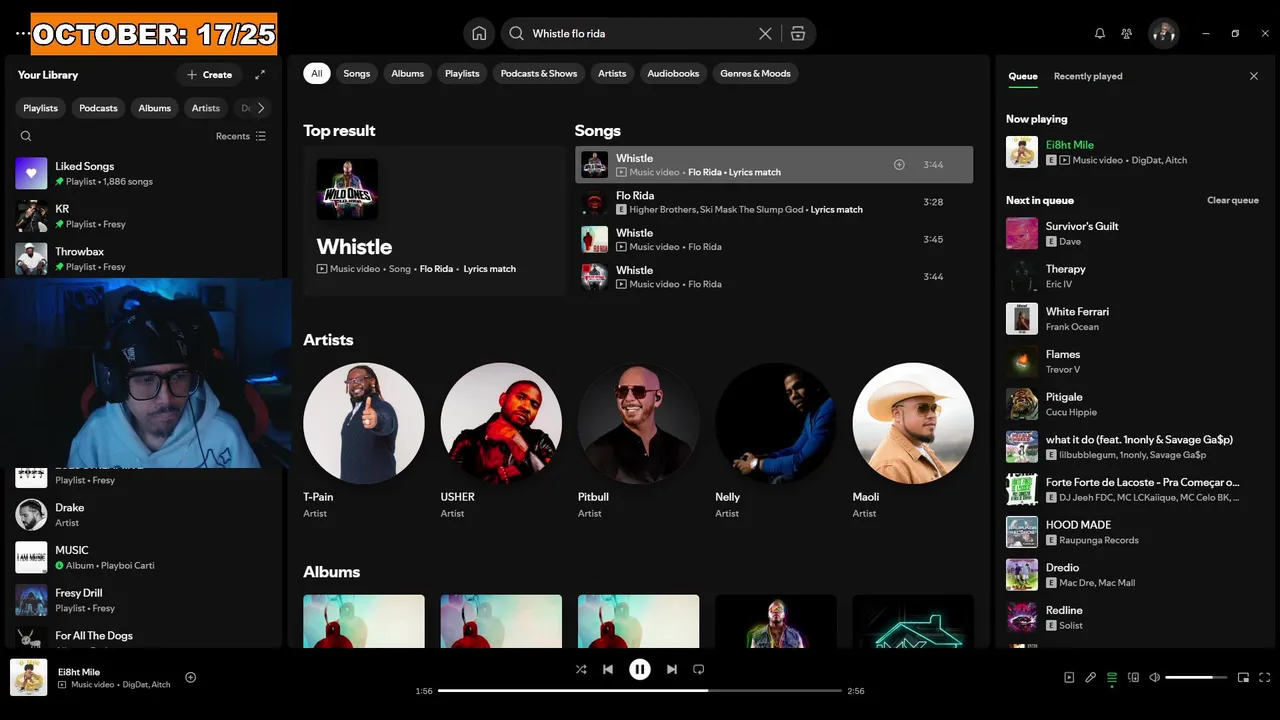1280x720 pixels.
Task: Toggle shuffle playback
Action: click(581, 669)
